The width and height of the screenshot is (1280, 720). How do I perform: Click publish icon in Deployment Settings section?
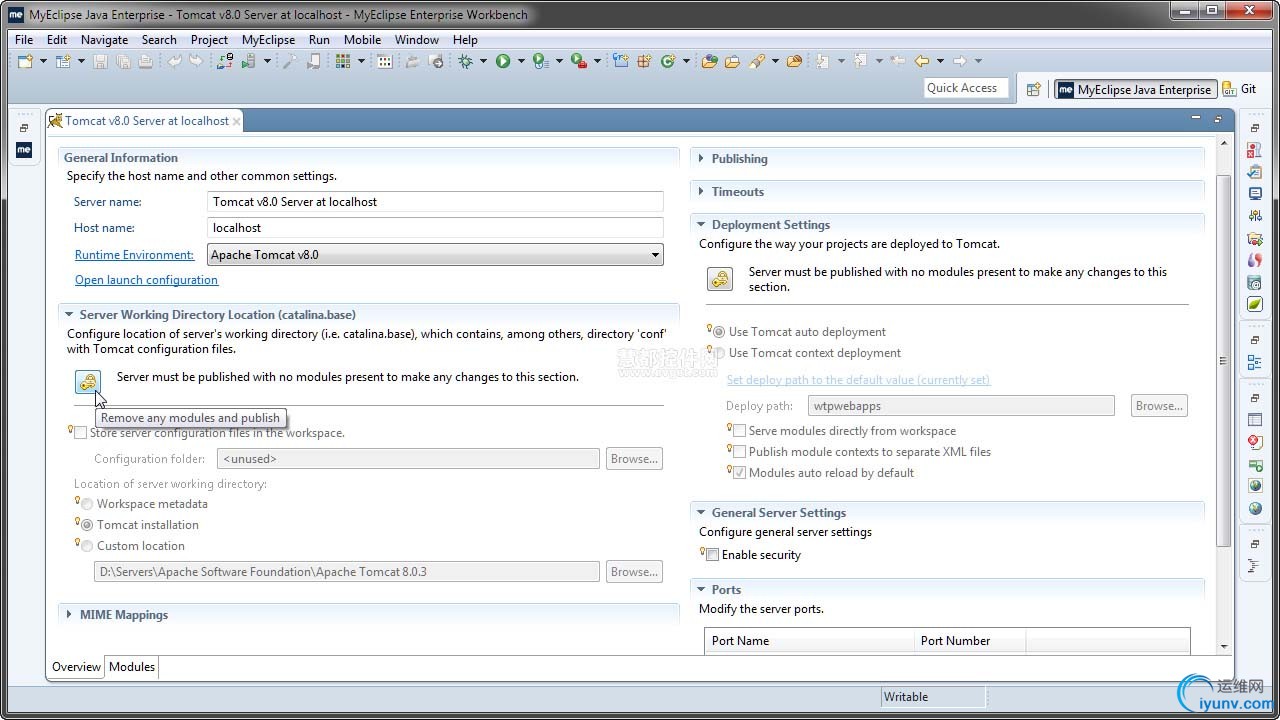[x=720, y=279]
